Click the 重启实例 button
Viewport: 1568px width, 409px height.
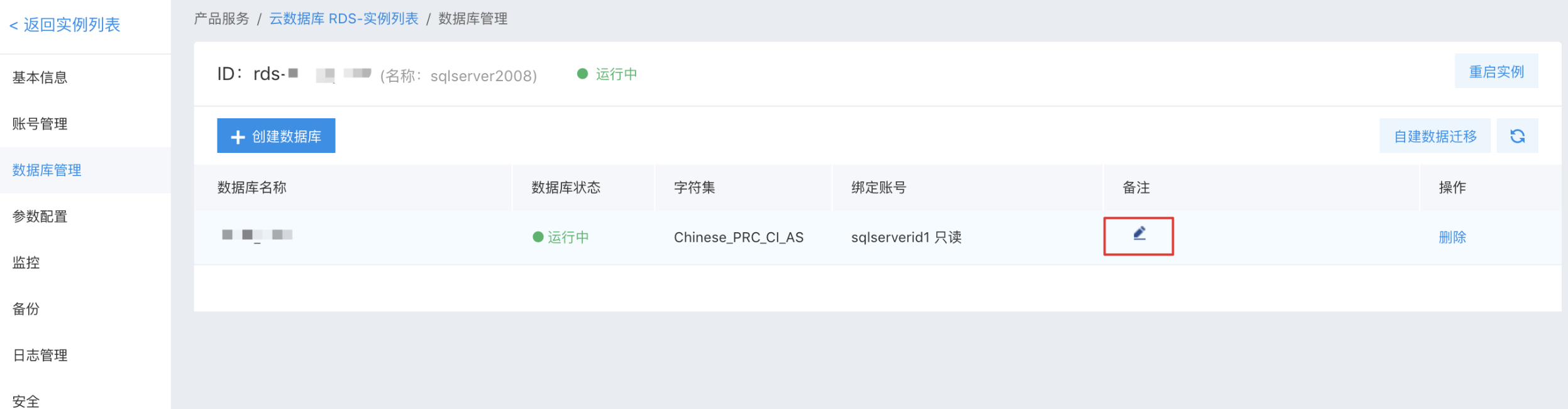click(1496, 72)
